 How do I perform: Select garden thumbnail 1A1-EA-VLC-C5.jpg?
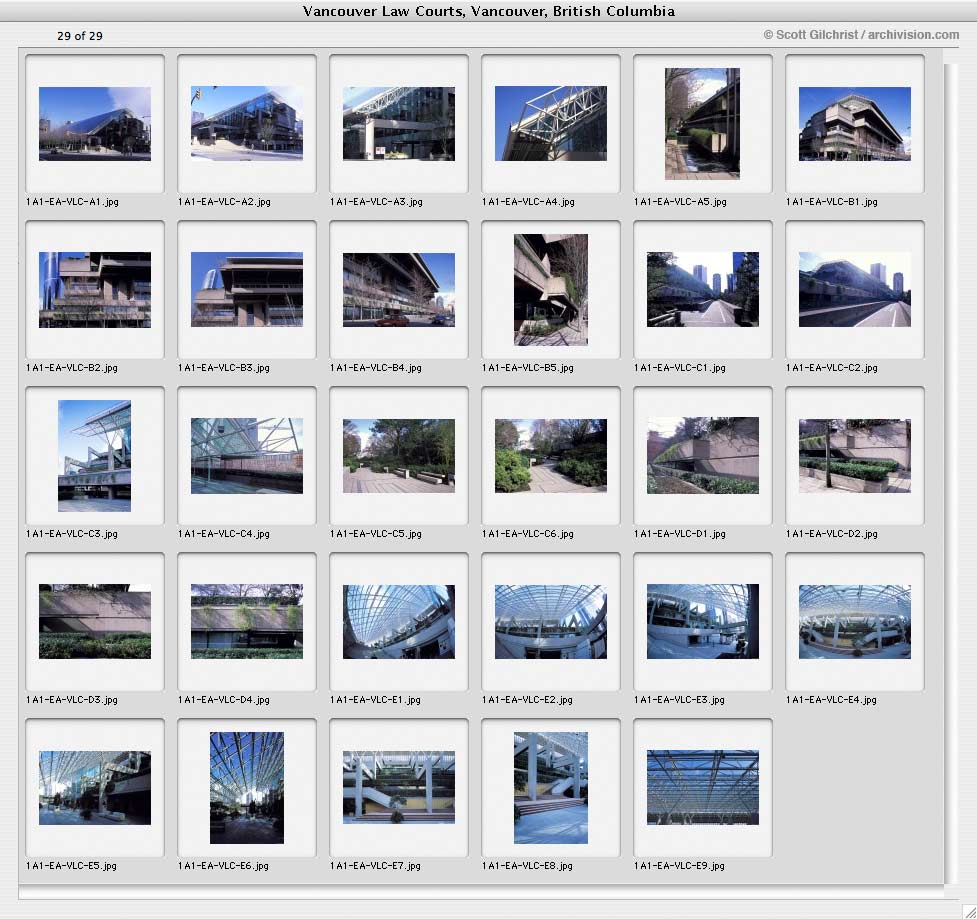pyautogui.click(x=399, y=456)
